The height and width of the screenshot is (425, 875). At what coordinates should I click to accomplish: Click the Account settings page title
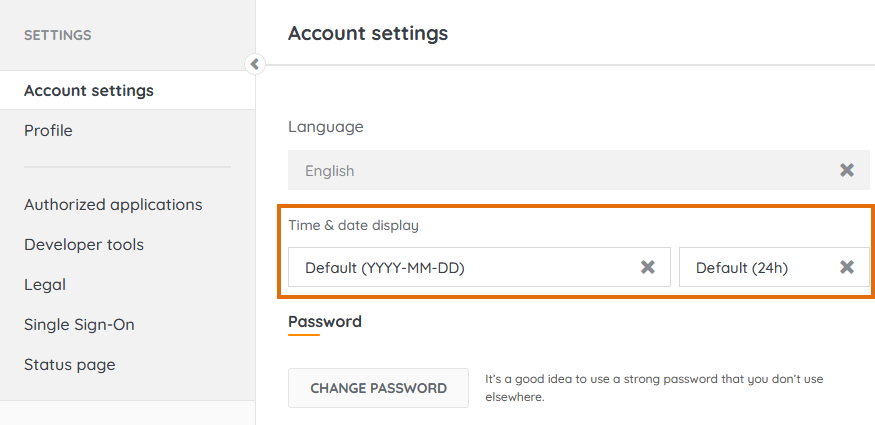[x=368, y=34]
